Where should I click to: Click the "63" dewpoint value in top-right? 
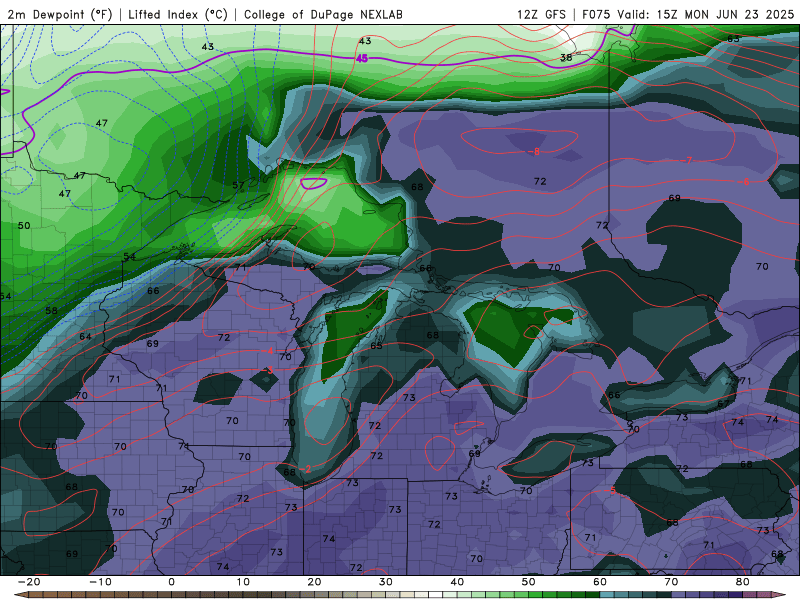[x=733, y=39]
